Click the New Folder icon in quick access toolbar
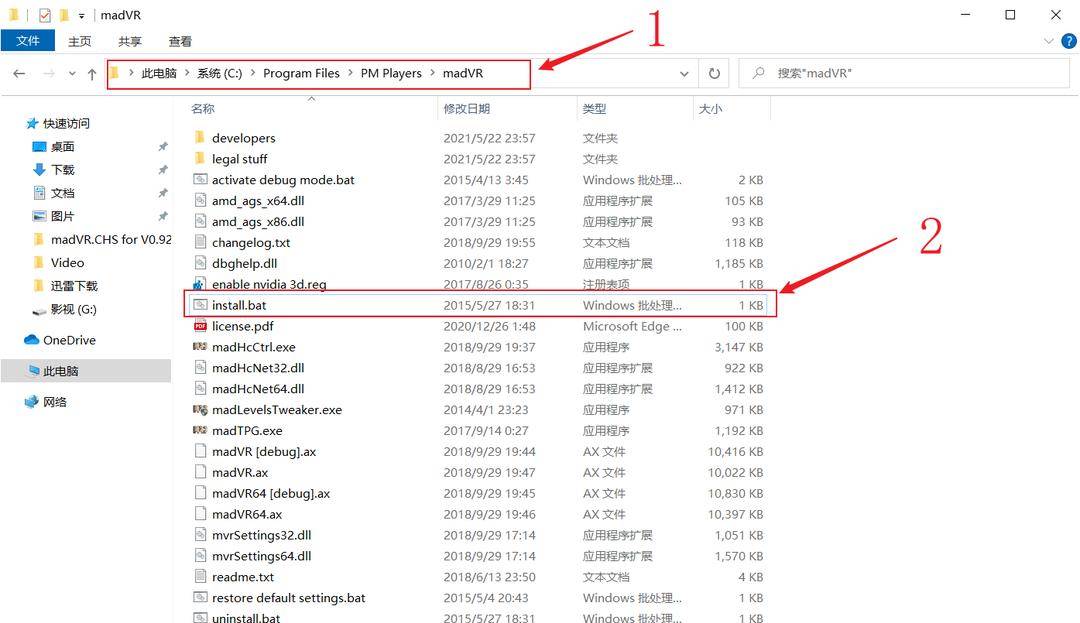The image size is (1080, 623). (63, 14)
